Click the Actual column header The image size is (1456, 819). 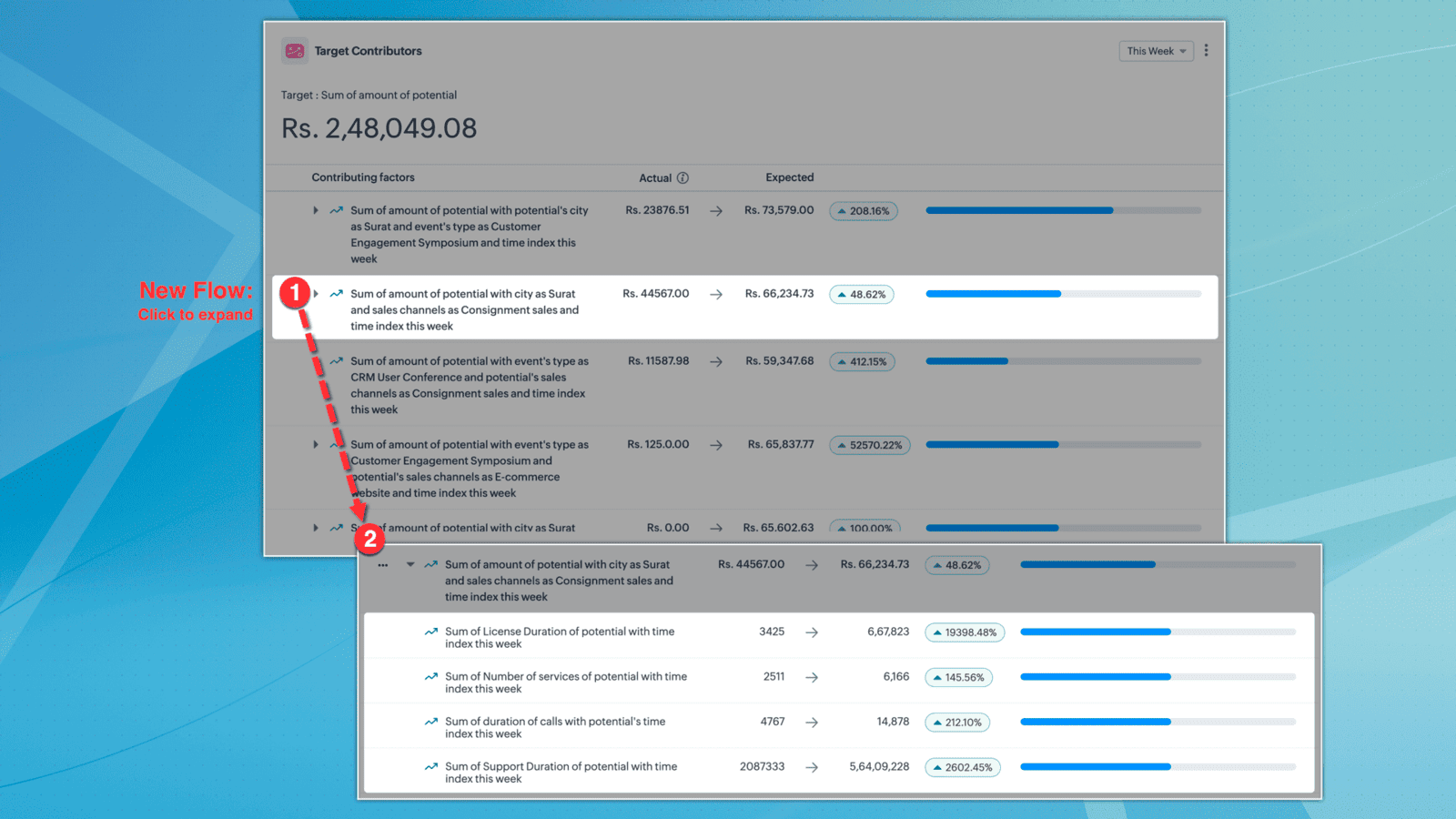[655, 178]
